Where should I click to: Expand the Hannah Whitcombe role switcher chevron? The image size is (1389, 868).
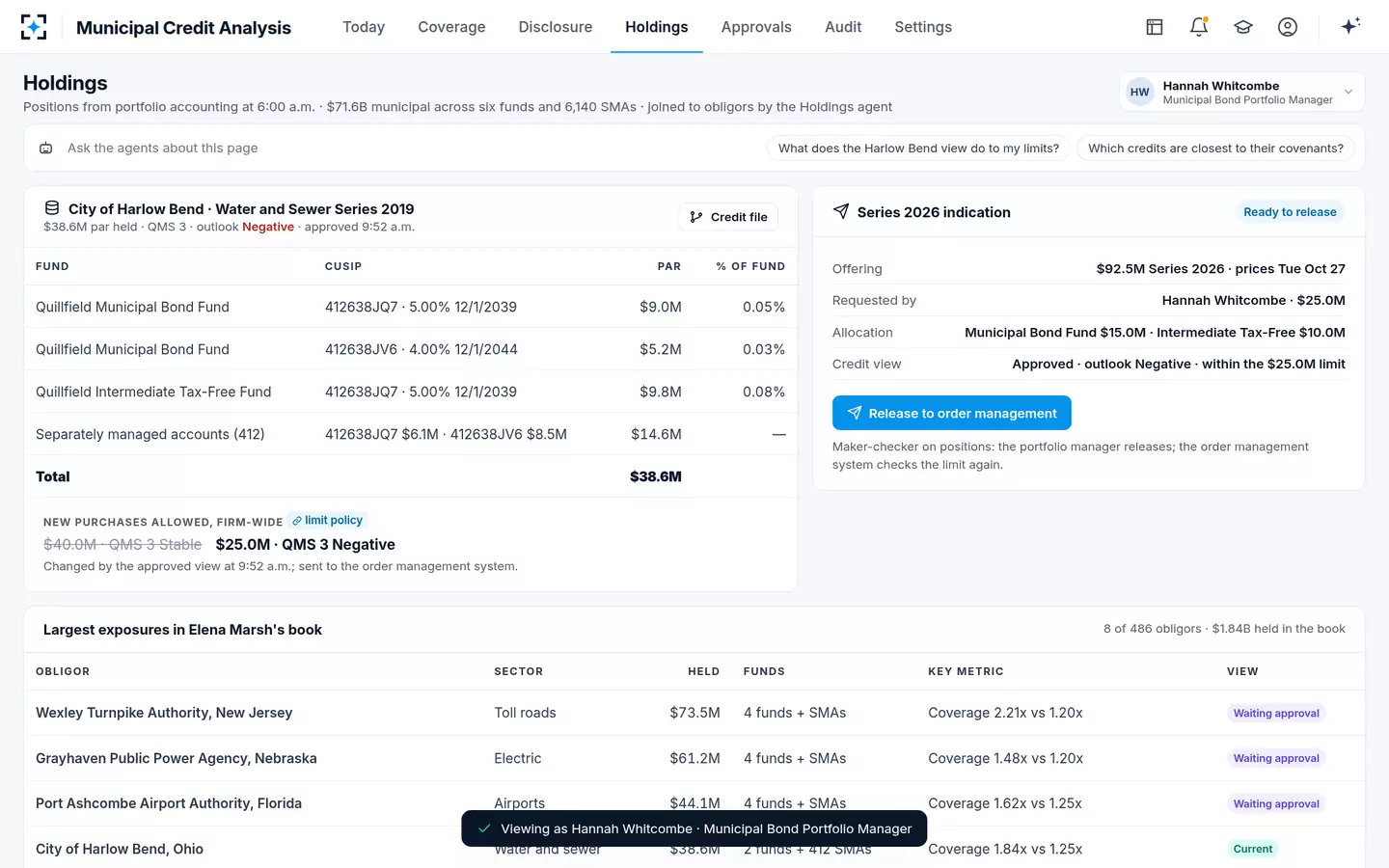coord(1348,93)
